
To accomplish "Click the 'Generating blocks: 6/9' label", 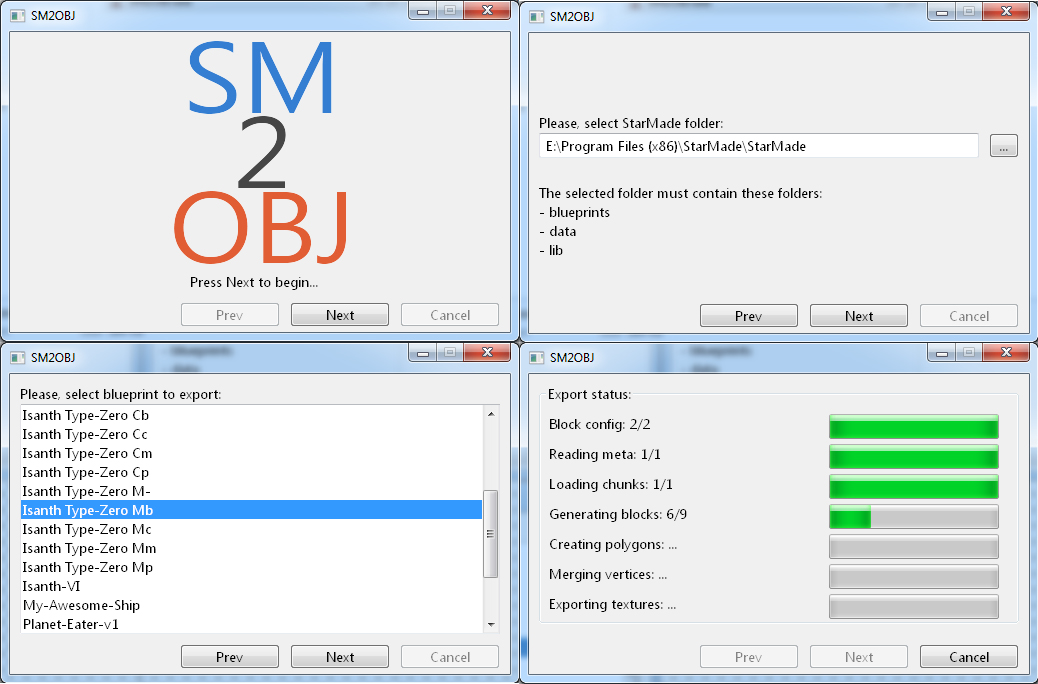I will (618, 514).
